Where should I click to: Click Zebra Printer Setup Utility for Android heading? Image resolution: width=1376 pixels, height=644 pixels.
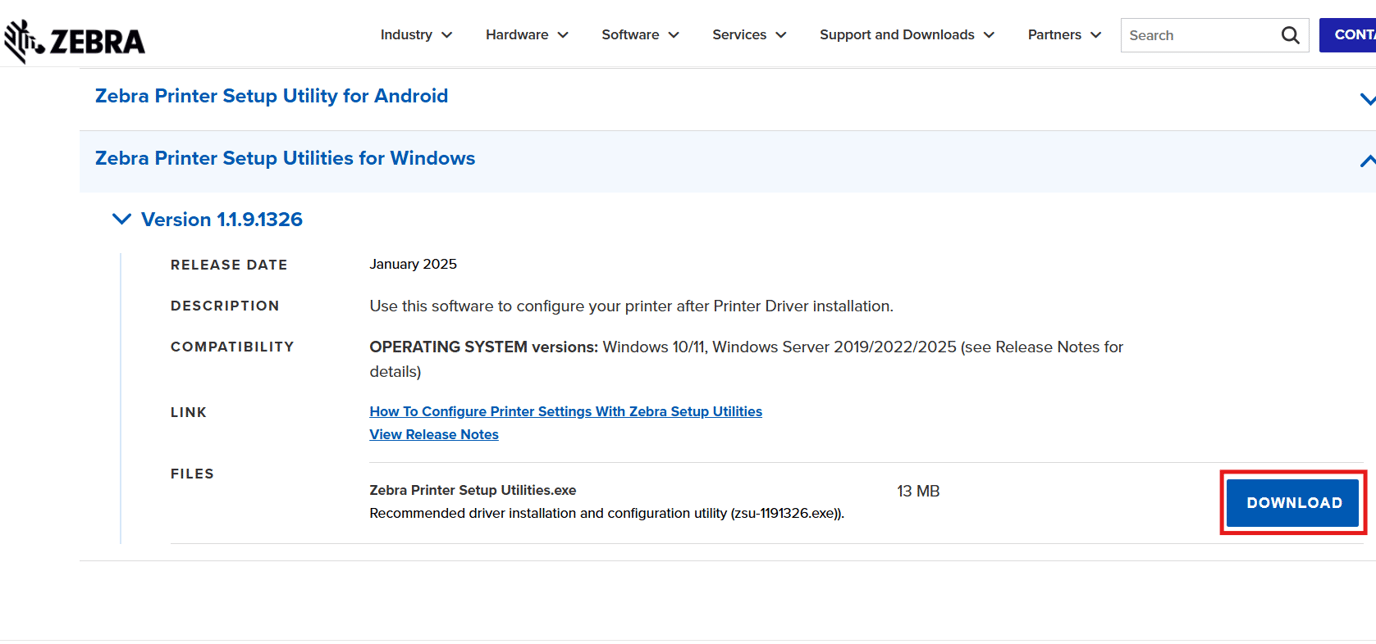(x=271, y=96)
